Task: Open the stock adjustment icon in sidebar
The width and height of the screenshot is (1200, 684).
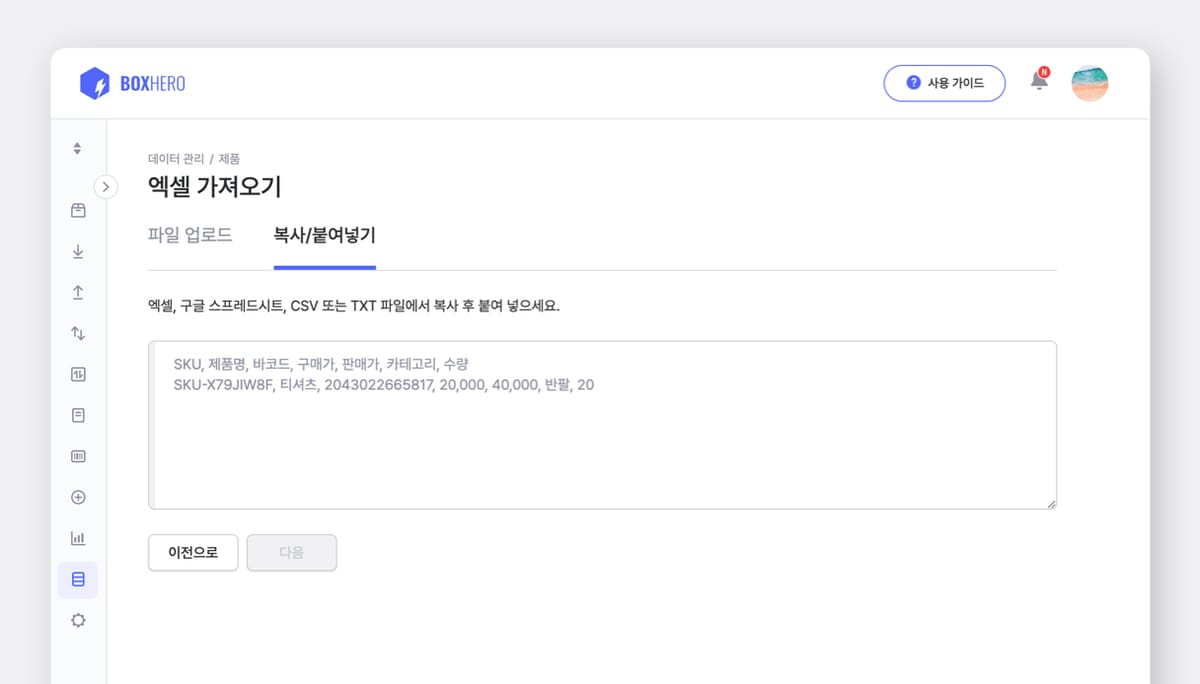Action: (78, 374)
